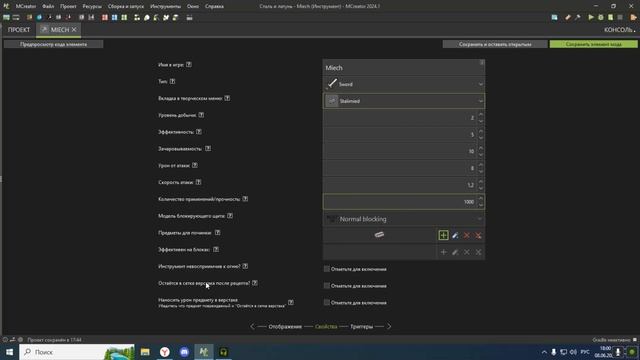Click the repair item thumbnail in list
This screenshot has width=640, height=360.
tap(379, 235)
